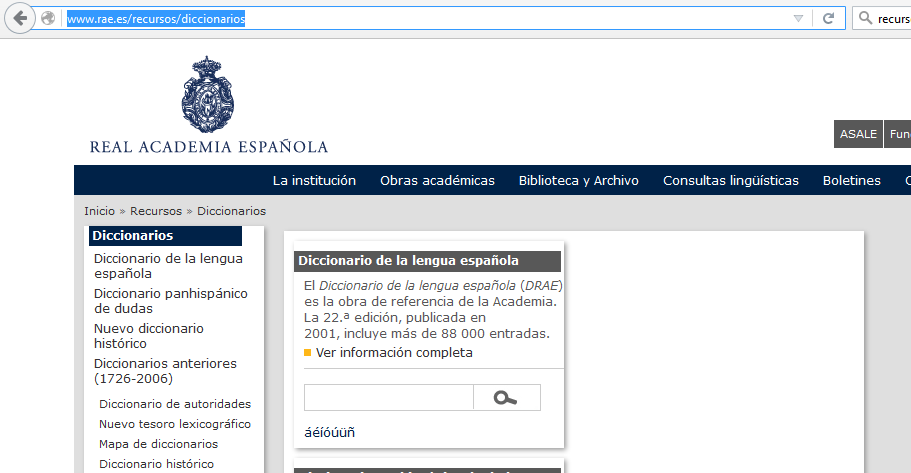
Task: Click the browser search box showing recurs
Action: (882, 19)
